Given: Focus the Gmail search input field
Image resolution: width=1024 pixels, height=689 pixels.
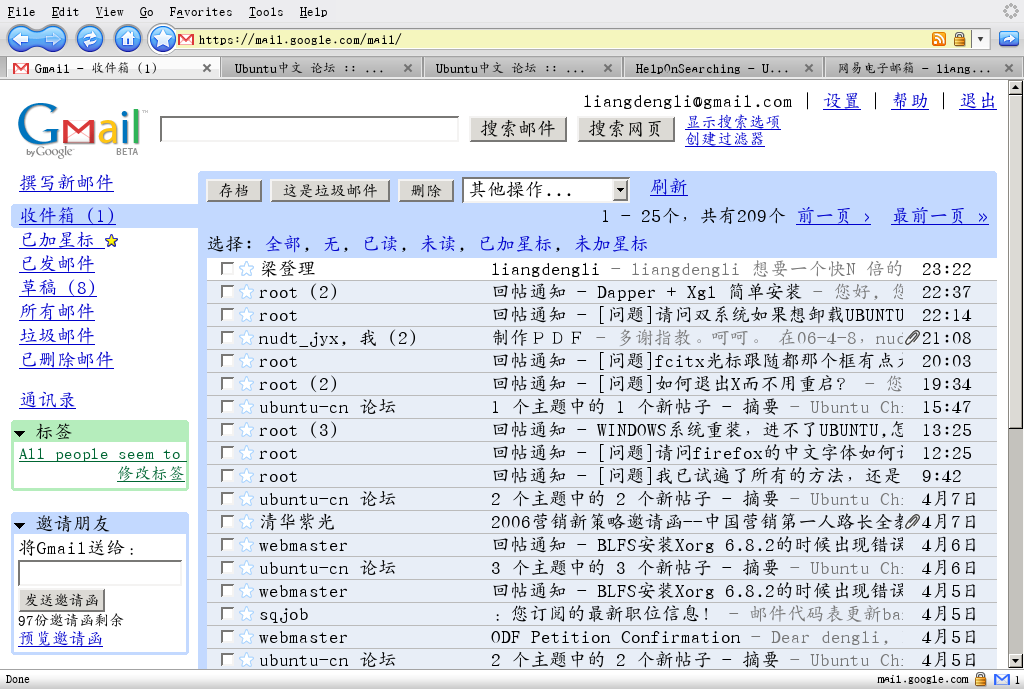Looking at the screenshot, I should point(310,129).
